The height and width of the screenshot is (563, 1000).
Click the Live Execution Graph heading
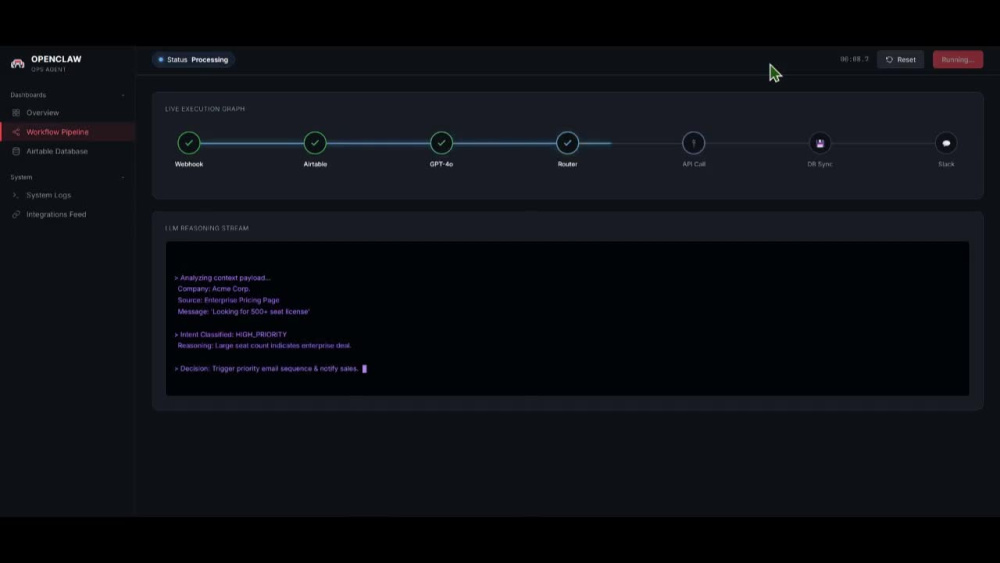tap(205, 109)
